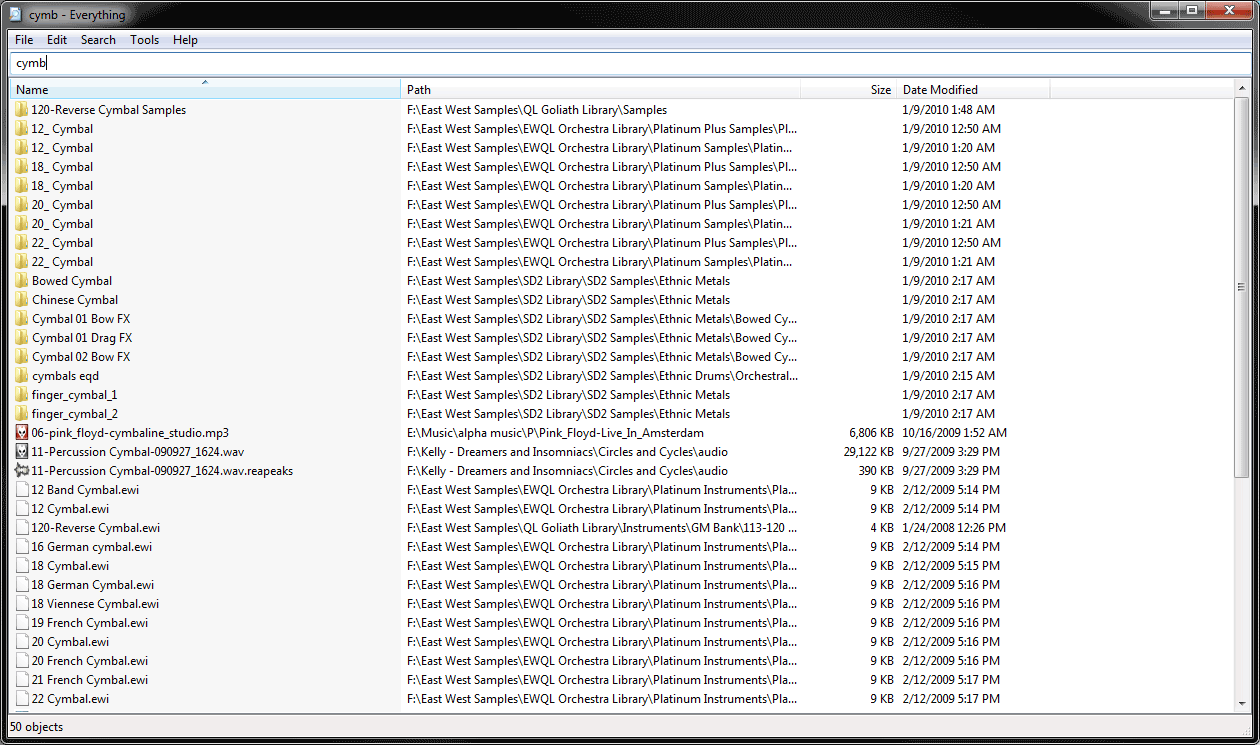Select the cymbals eqd folder name
1260x745 pixels.
65,376
